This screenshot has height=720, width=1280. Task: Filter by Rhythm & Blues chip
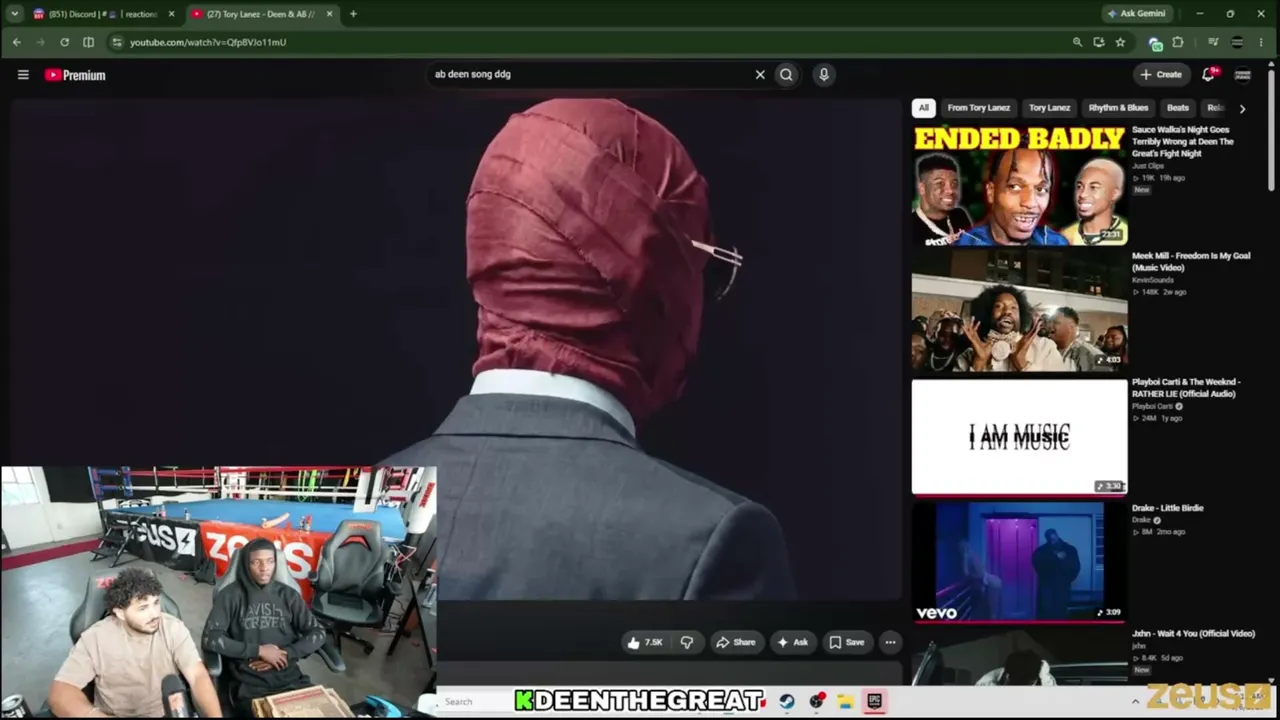pos(1118,108)
